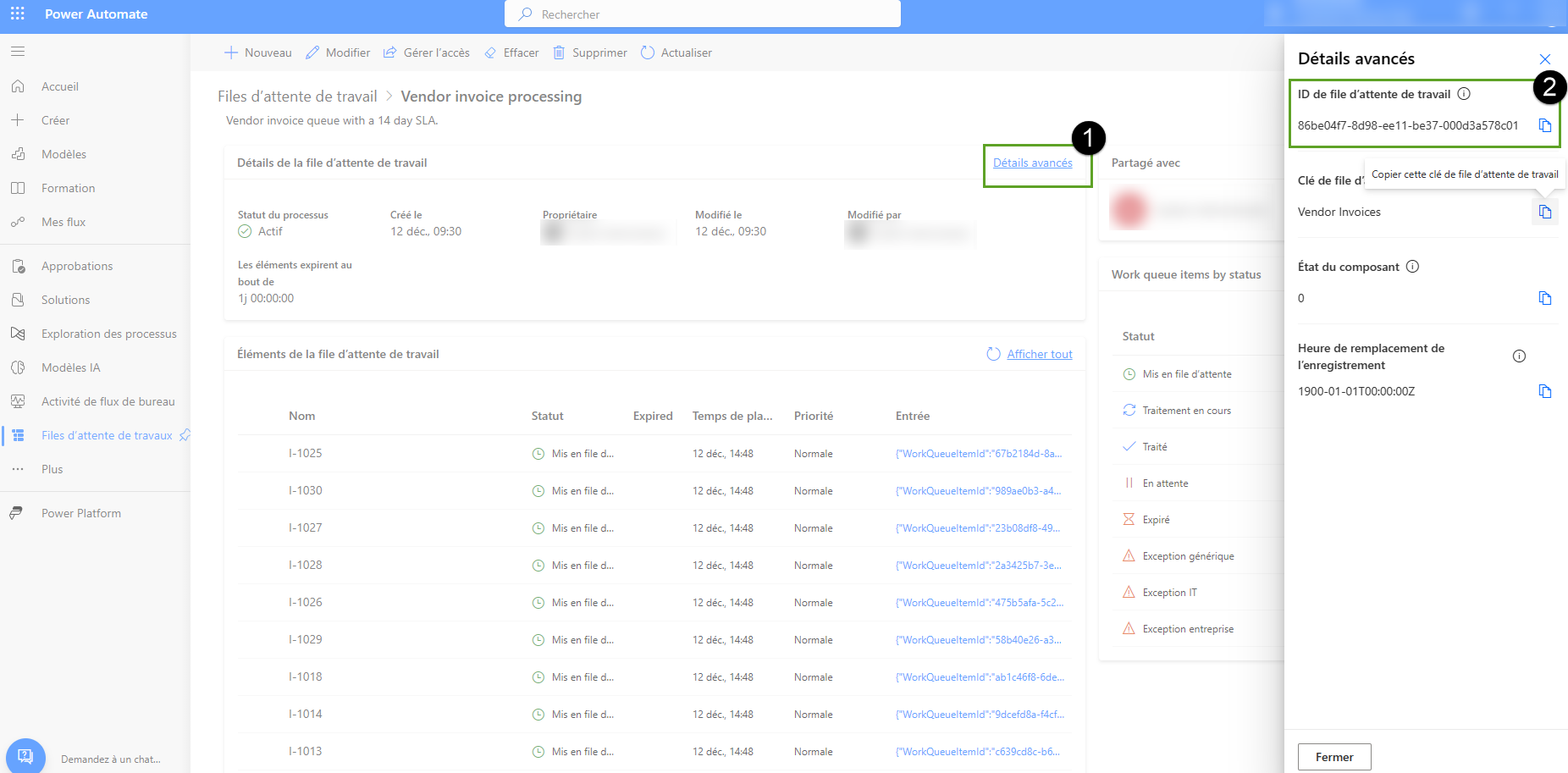Select the I-1028 row name
Image resolution: width=1568 pixels, height=773 pixels.
click(305, 565)
